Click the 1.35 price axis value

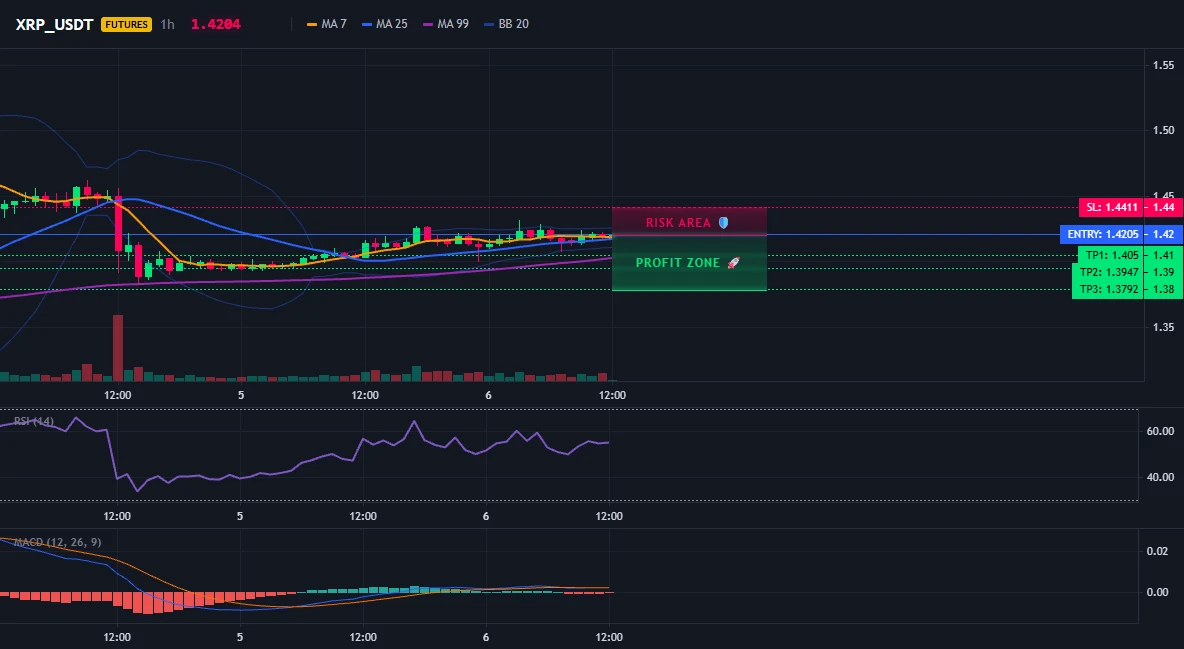pyautogui.click(x=1163, y=327)
